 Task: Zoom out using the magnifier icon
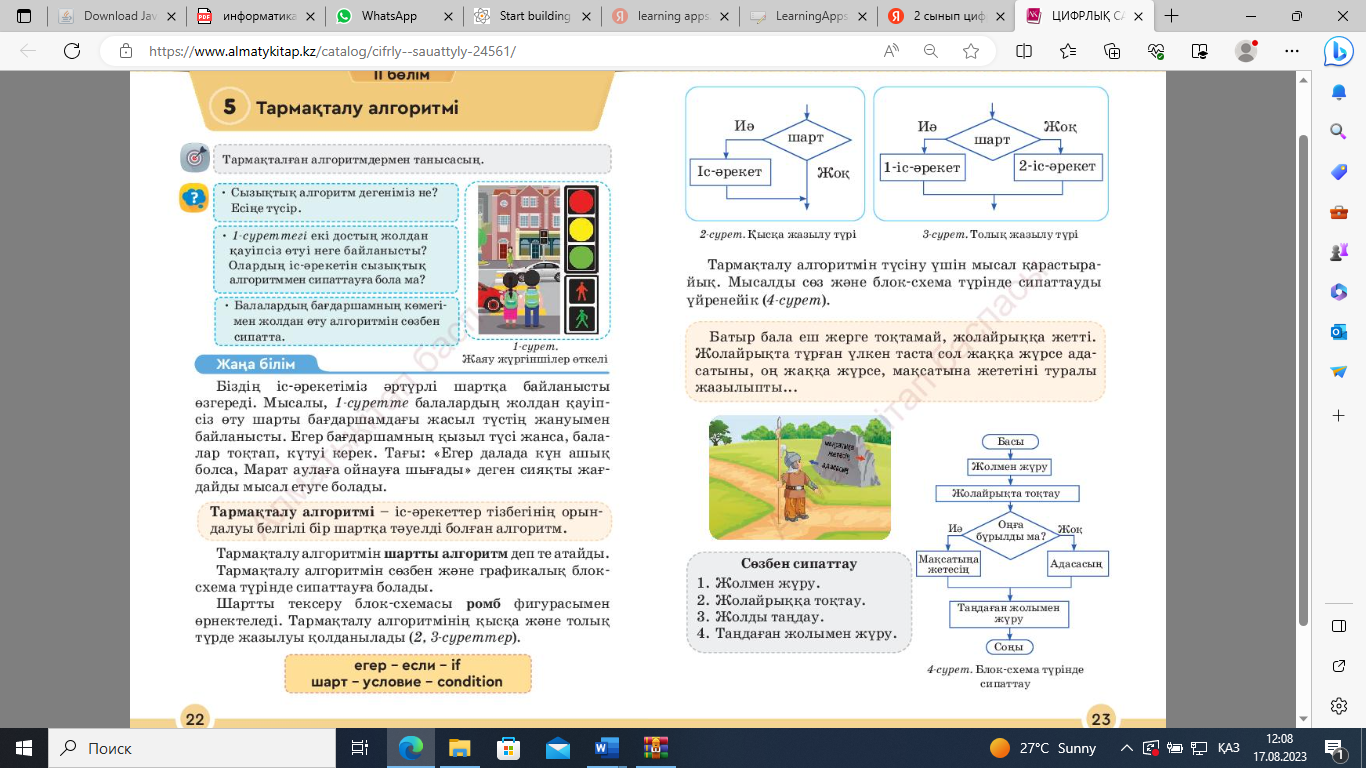931,51
